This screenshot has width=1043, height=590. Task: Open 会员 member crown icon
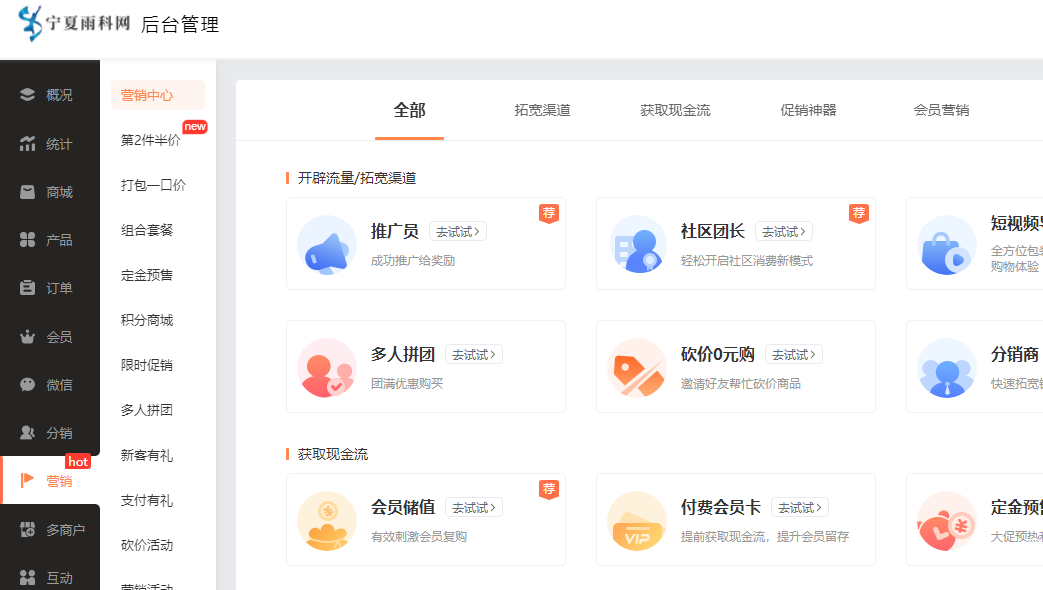pos(27,337)
